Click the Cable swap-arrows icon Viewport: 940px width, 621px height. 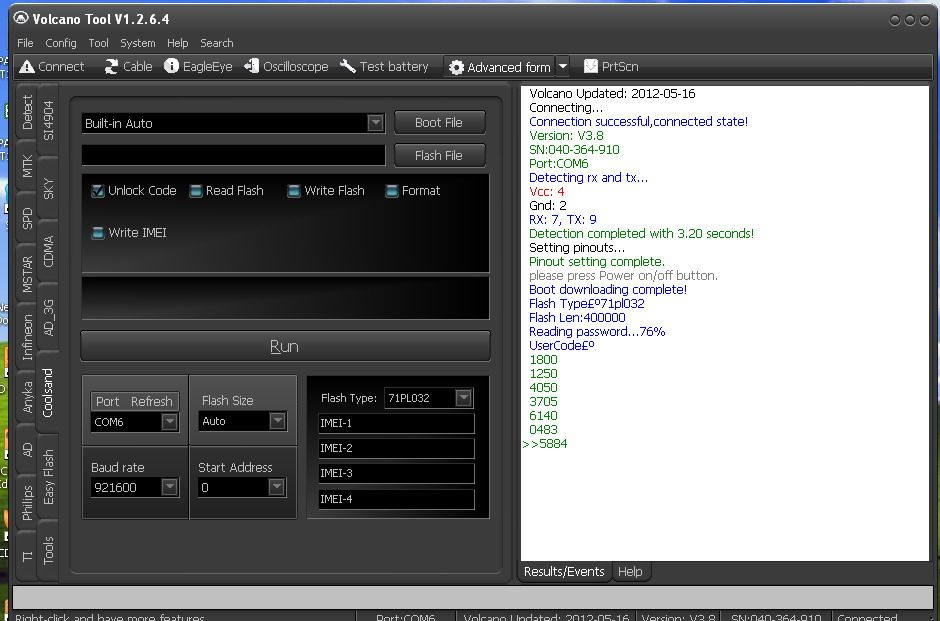point(111,67)
